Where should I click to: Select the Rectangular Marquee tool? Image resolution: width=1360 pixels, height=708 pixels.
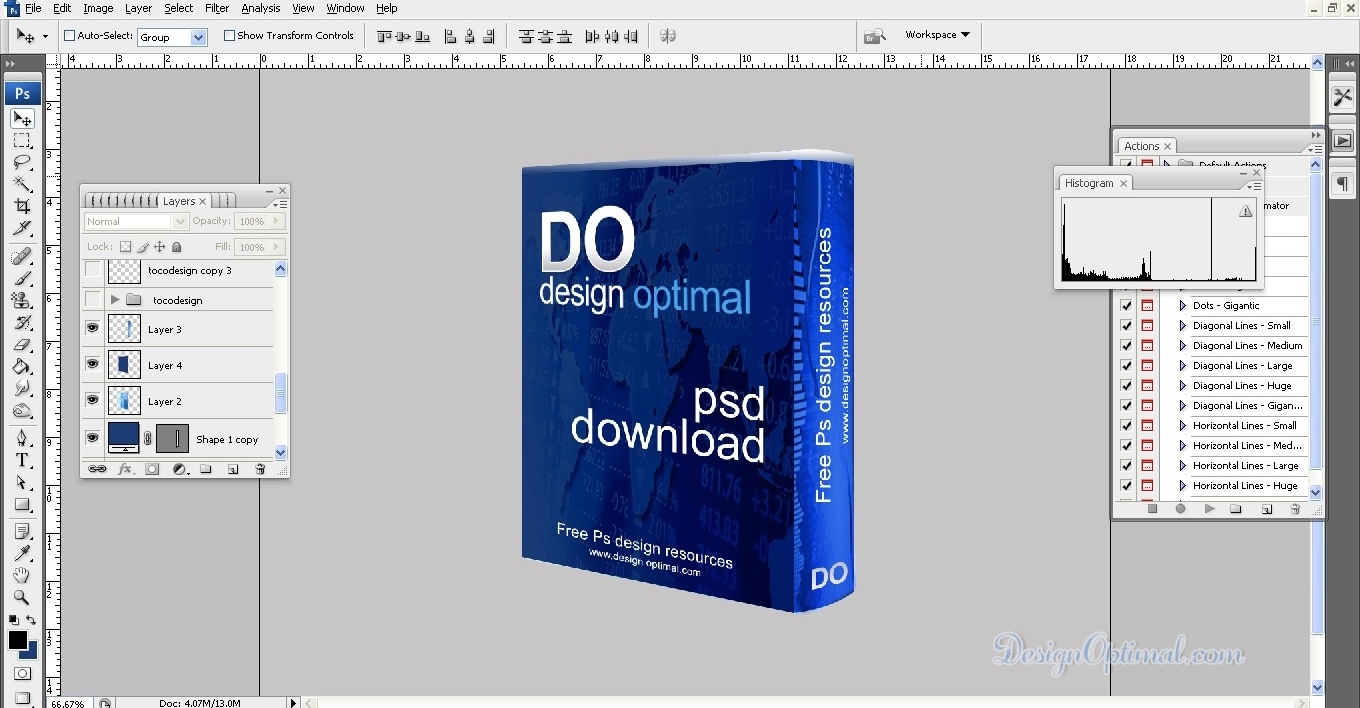(x=22, y=141)
